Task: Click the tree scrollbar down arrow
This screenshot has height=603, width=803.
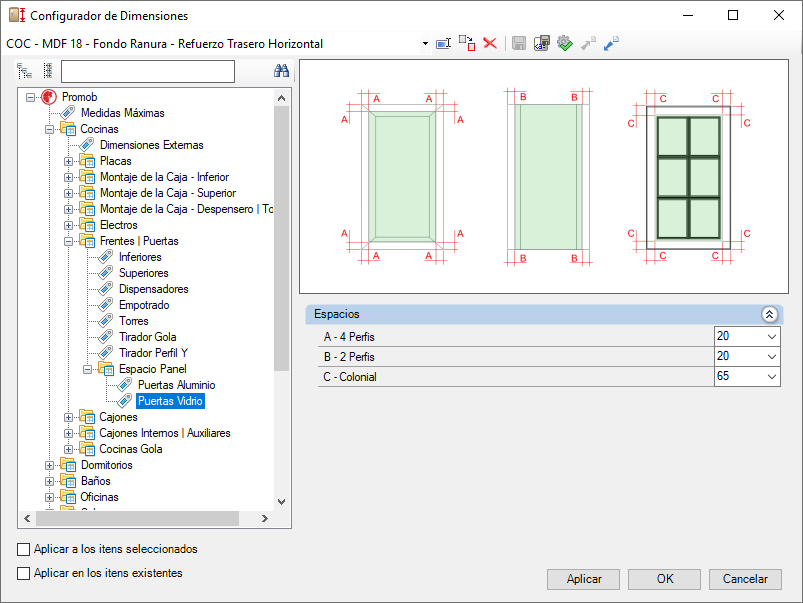Action: [x=281, y=502]
